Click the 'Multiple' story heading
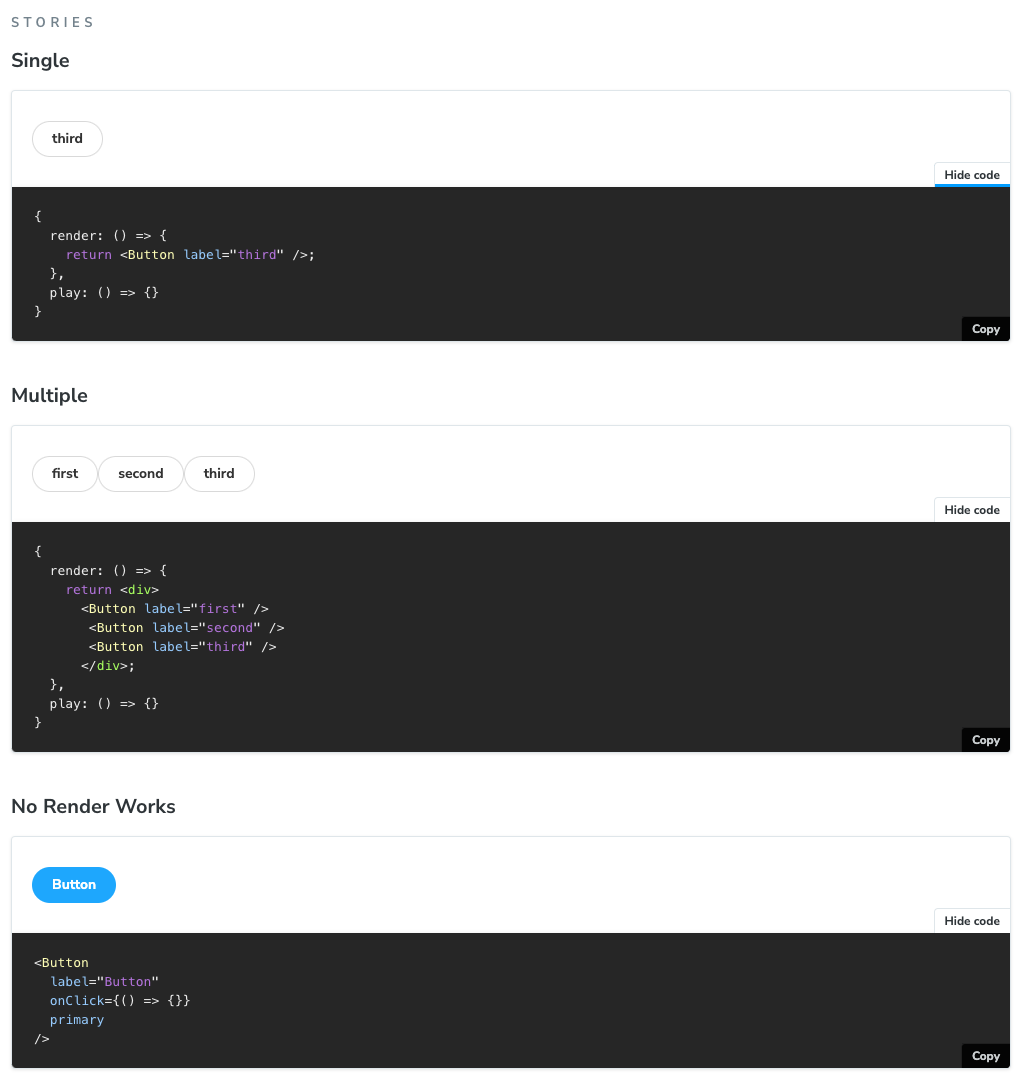The image size is (1023, 1081). (x=49, y=395)
